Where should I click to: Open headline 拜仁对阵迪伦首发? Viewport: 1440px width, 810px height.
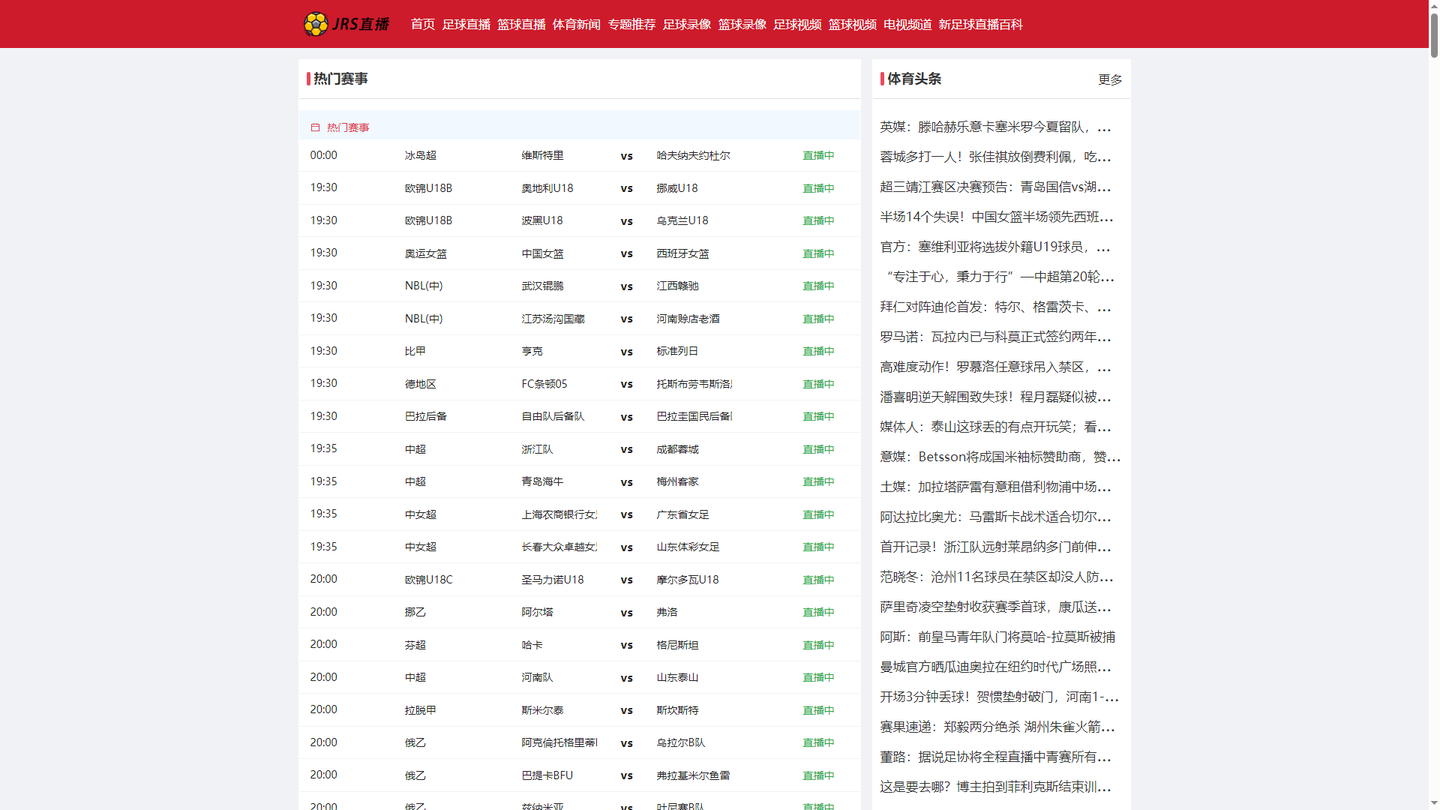coord(996,307)
